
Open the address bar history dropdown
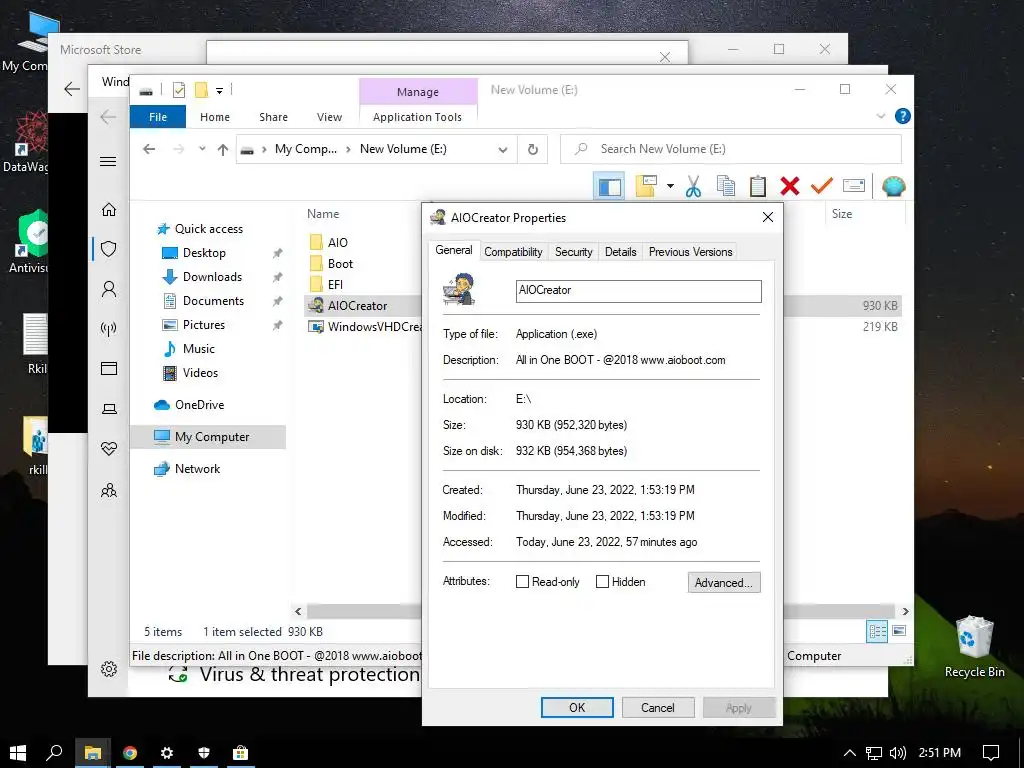coord(503,150)
